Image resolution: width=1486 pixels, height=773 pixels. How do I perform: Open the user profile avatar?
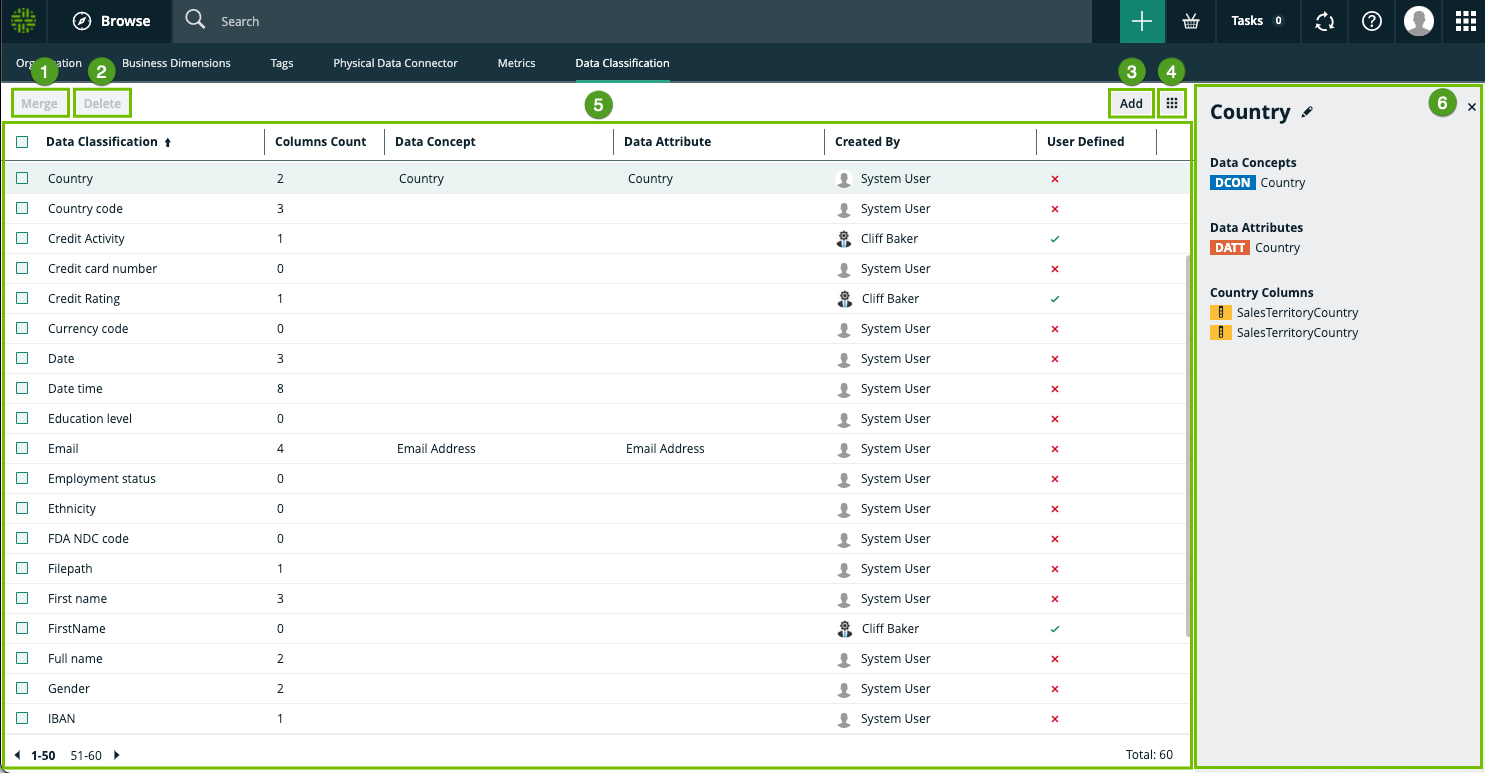click(x=1418, y=21)
